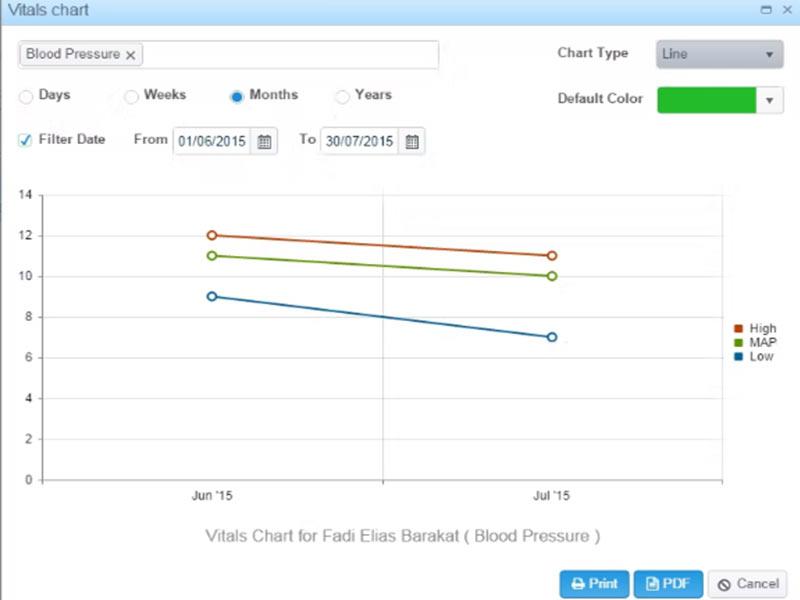Image resolution: width=800 pixels, height=600 pixels.
Task: Click the chart title for Fadi Elias Barakat
Action: (403, 536)
